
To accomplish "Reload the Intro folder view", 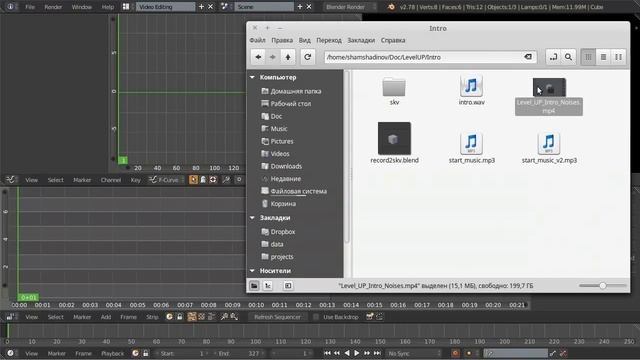I will (x=308, y=57).
